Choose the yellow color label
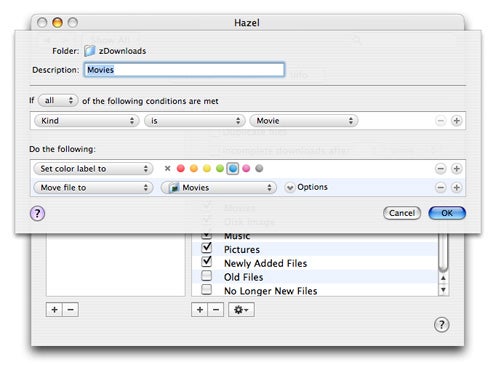Image resolution: width=496 pixels, height=370 pixels. pos(207,168)
